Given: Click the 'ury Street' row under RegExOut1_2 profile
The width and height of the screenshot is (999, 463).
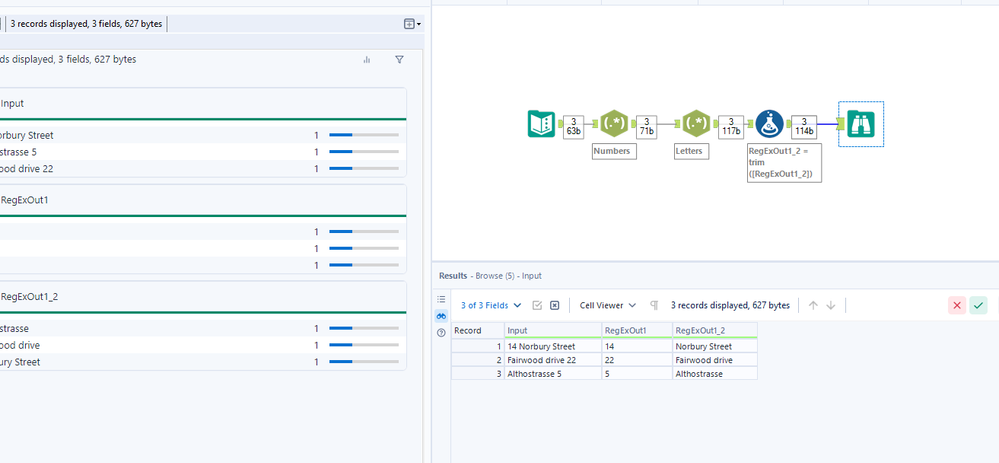Looking at the screenshot, I should point(203,362).
